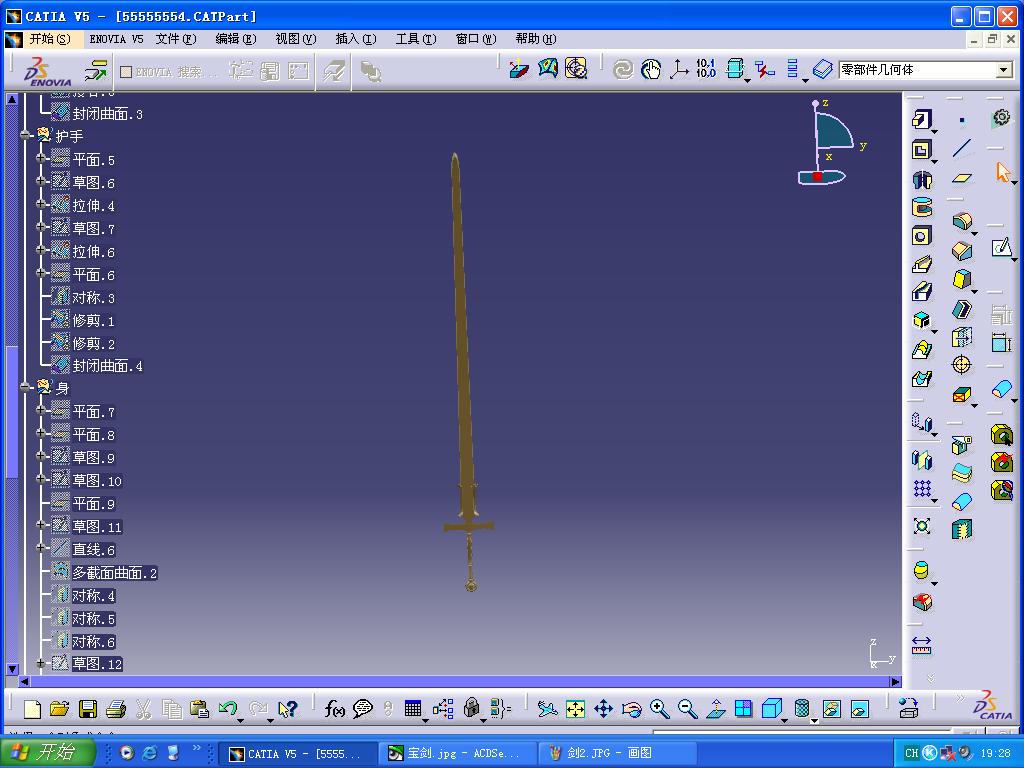Open the Sketcher tool icon
1024x768 pixels.
(x=1001, y=248)
